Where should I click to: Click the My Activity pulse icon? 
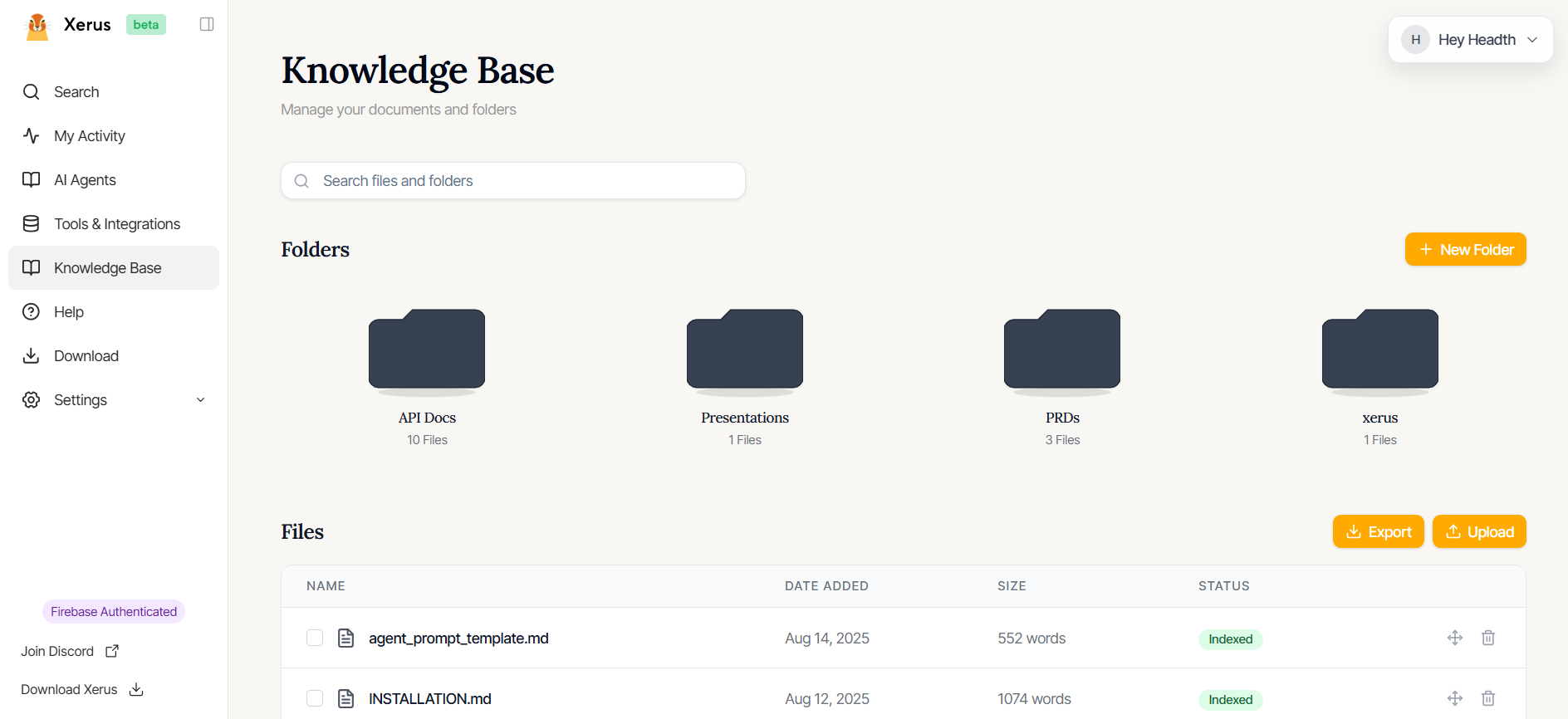point(32,136)
